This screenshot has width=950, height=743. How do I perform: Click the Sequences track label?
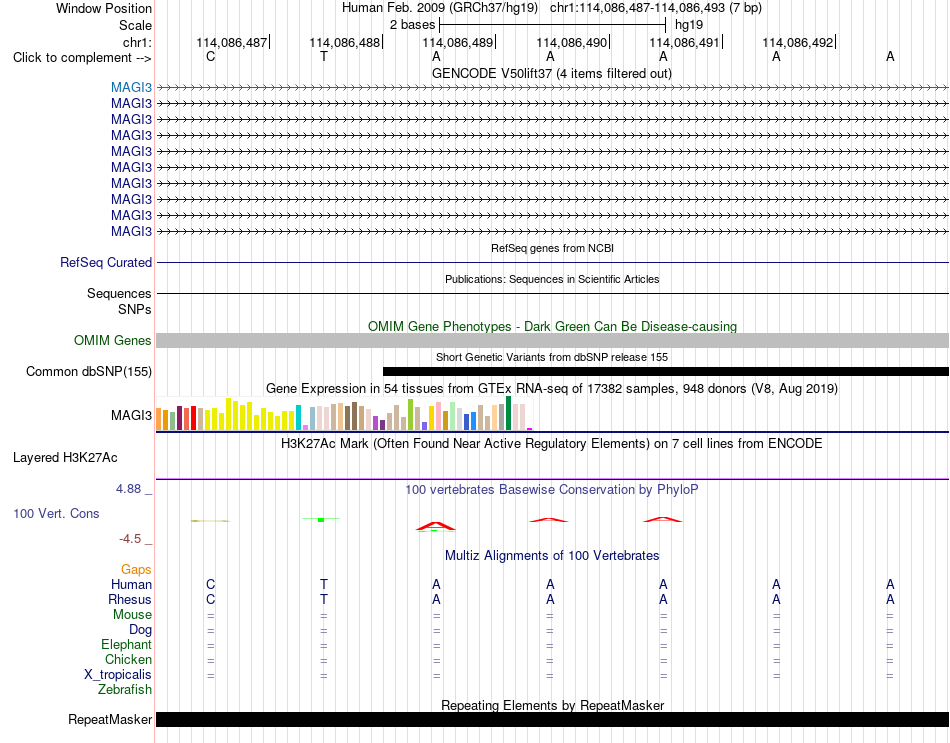point(119,293)
